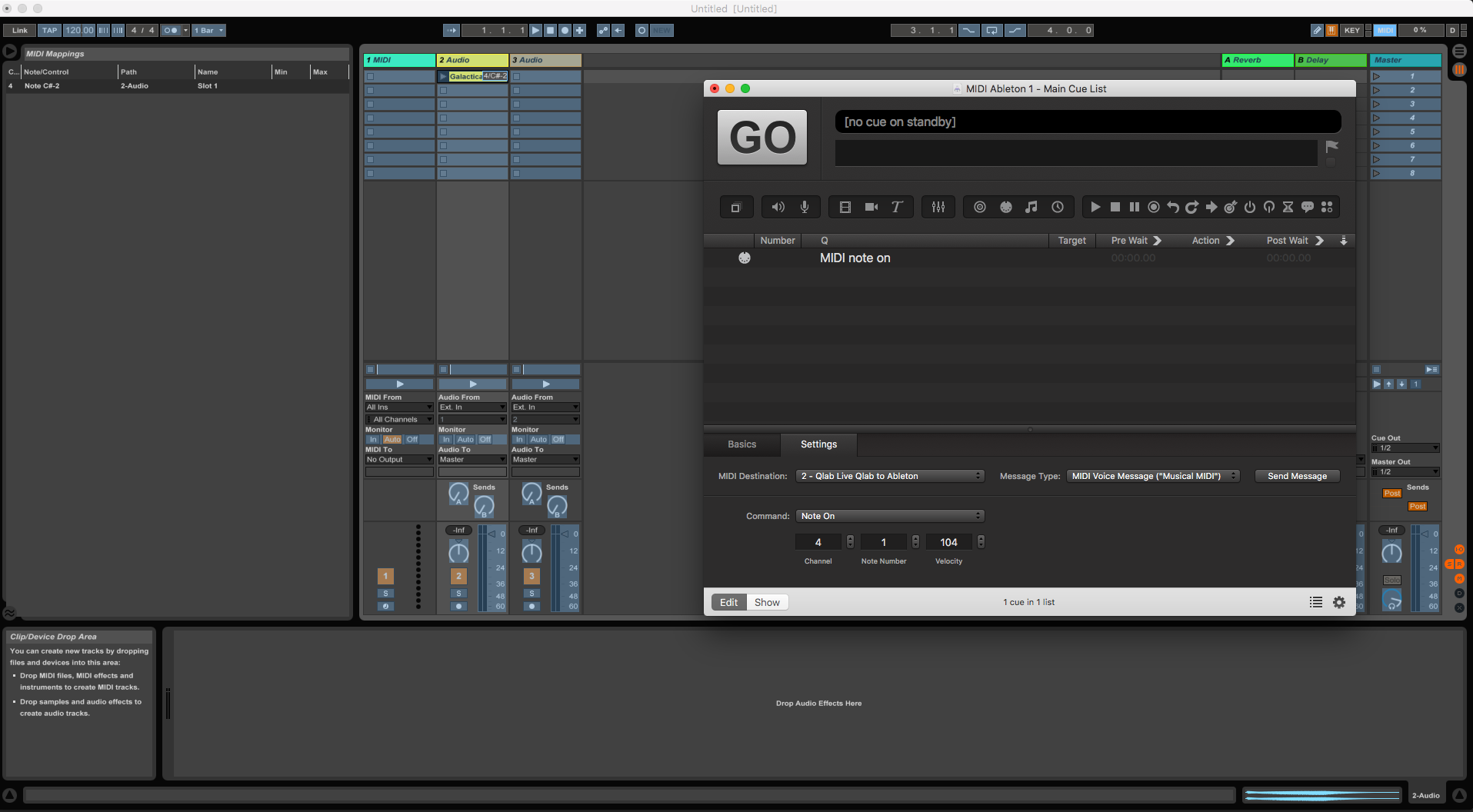This screenshot has height=812, width=1473.
Task: Add a Text cue from toolbar
Action: (x=897, y=207)
